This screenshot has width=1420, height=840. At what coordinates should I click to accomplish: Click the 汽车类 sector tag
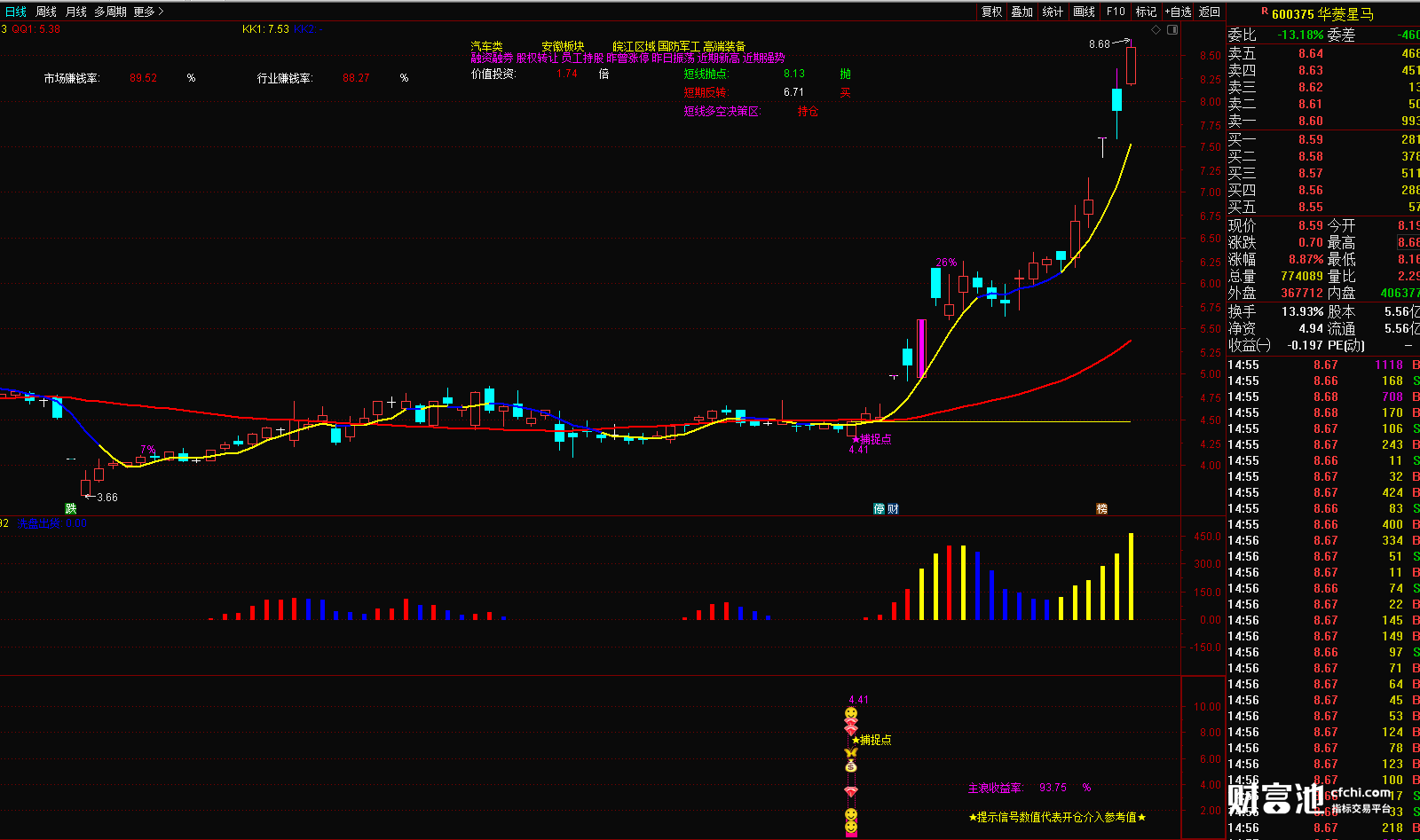click(x=486, y=46)
